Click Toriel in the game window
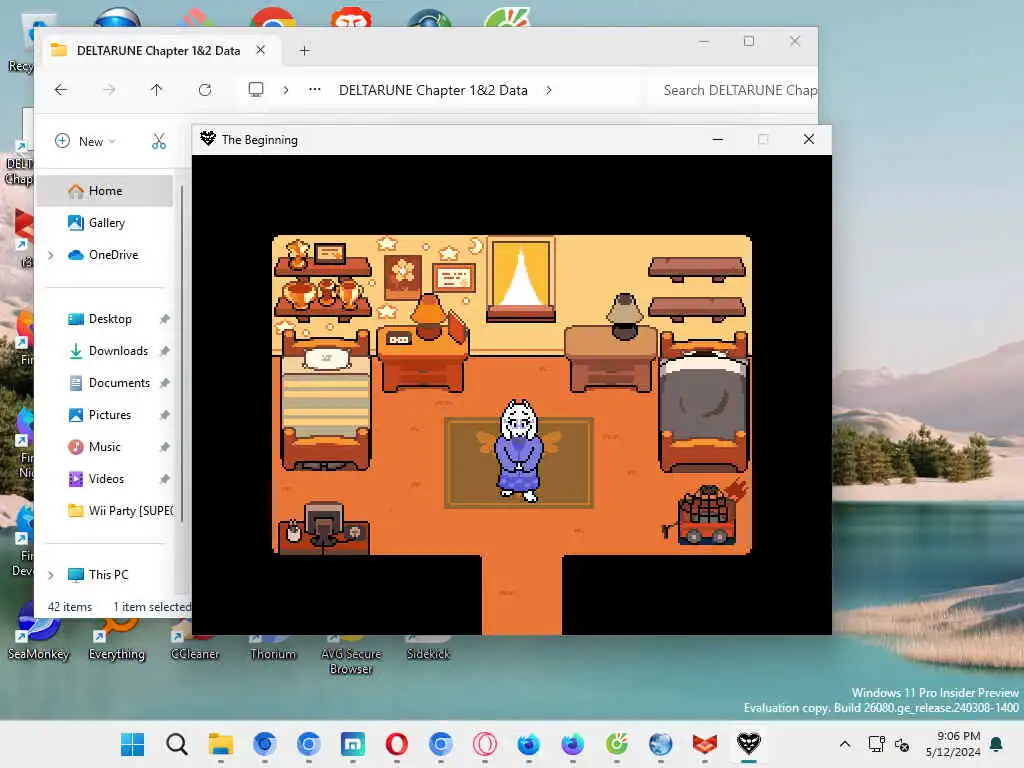The image size is (1024, 768). click(x=519, y=451)
